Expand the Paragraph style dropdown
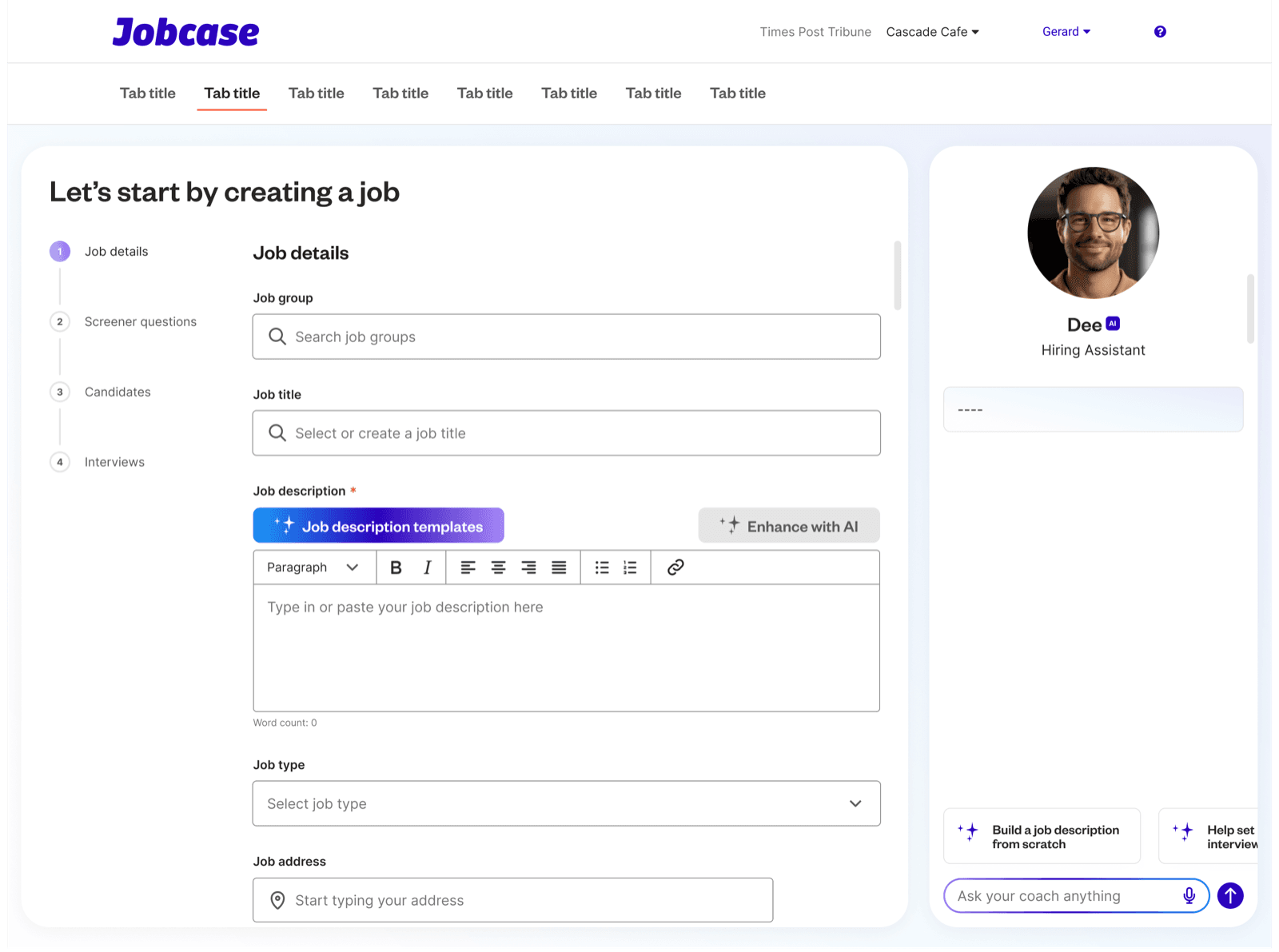 (x=313, y=568)
